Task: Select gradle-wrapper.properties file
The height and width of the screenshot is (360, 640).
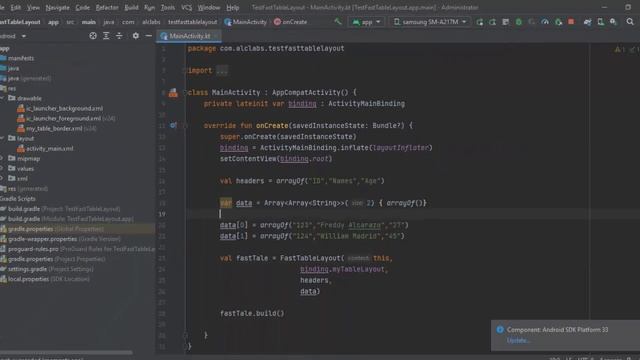Action: pos(60,239)
